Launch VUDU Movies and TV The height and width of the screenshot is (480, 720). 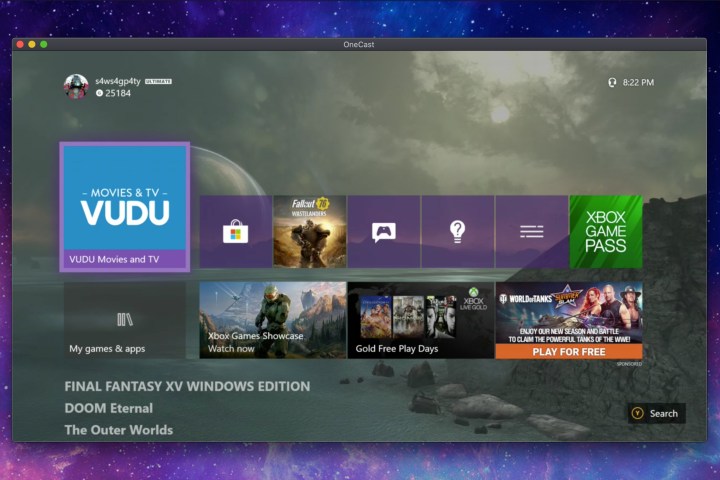pyautogui.click(x=124, y=207)
